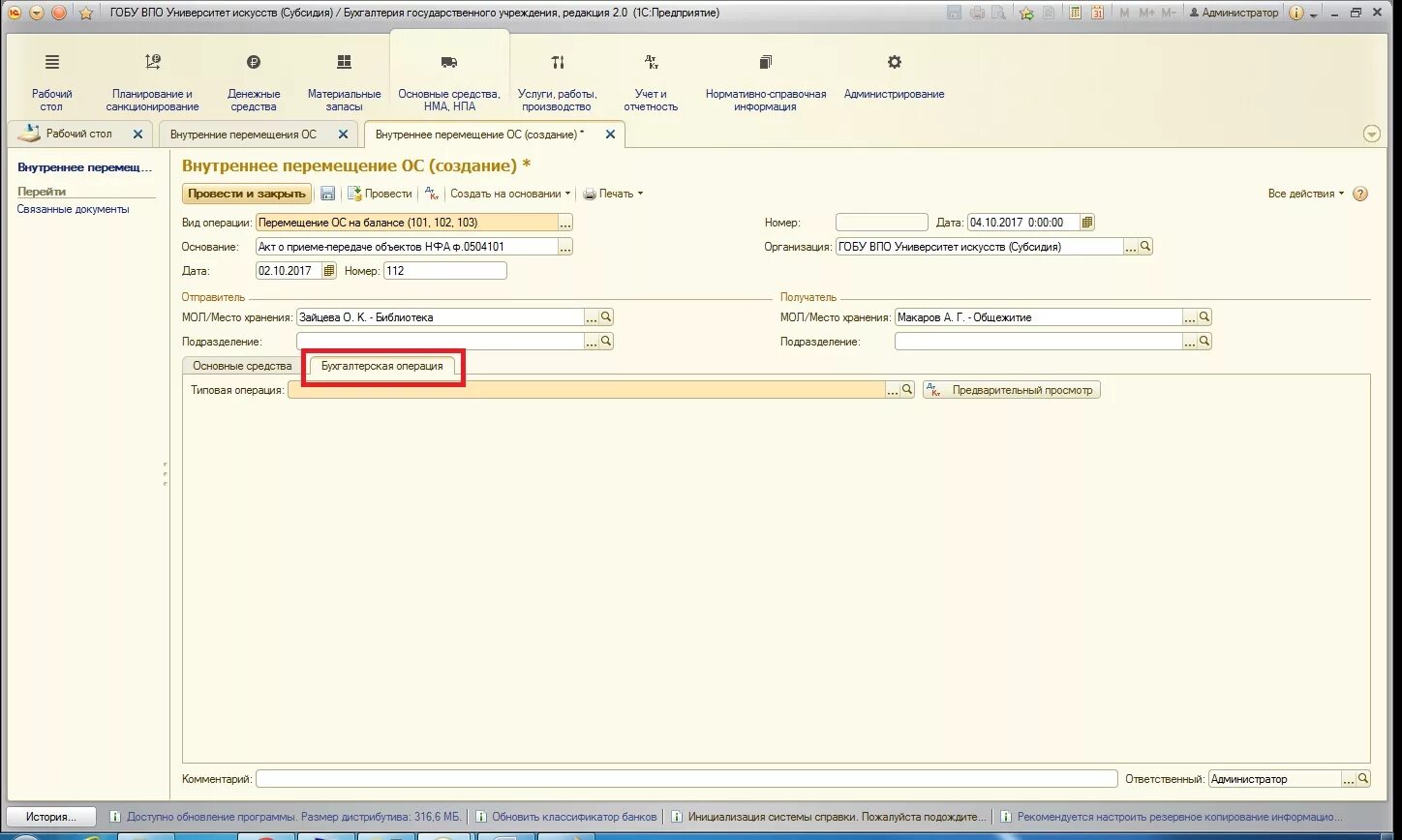
Task: Click Связанные документы link
Action: (x=73, y=209)
